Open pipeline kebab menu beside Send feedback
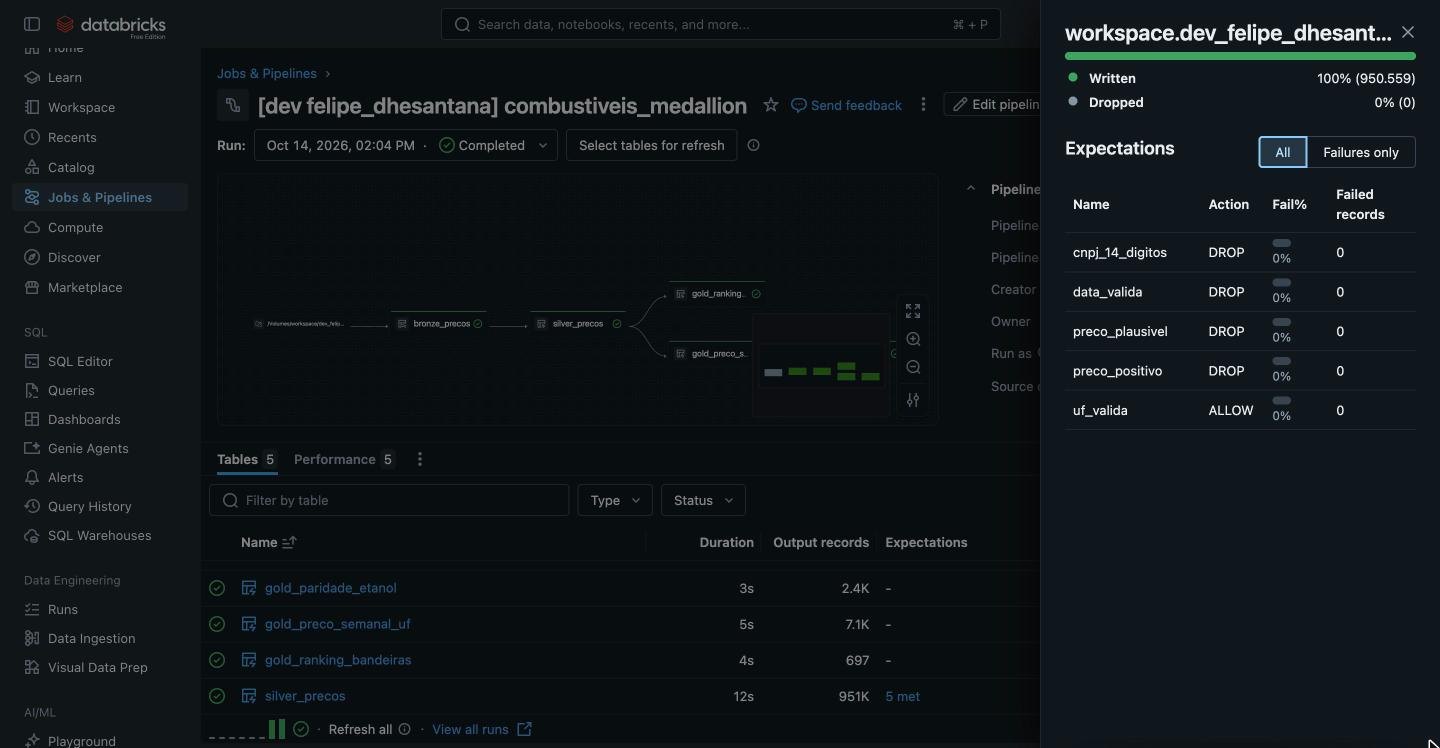 pyautogui.click(x=923, y=105)
